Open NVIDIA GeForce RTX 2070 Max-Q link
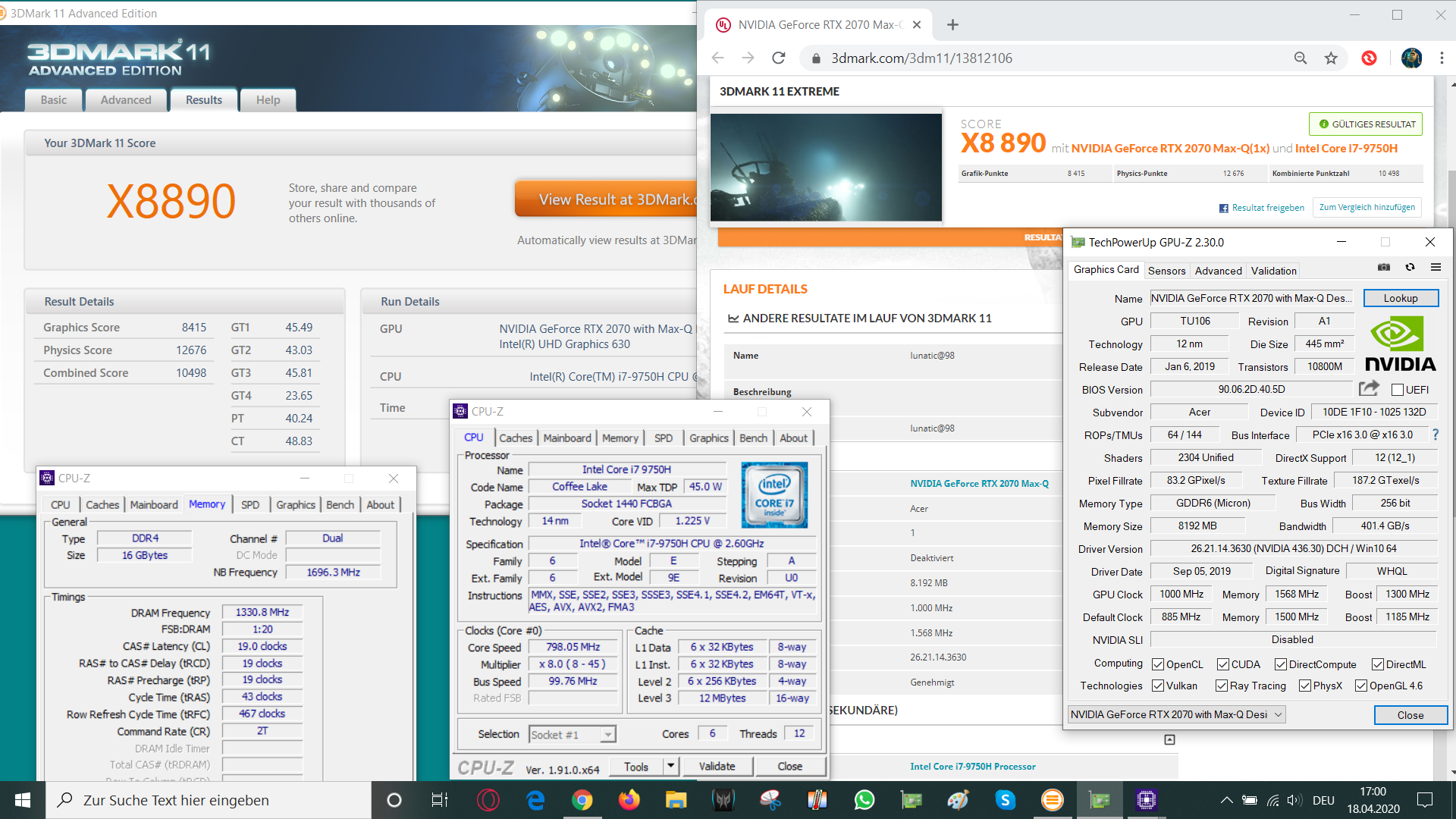This screenshot has width=1456, height=819. click(x=979, y=484)
